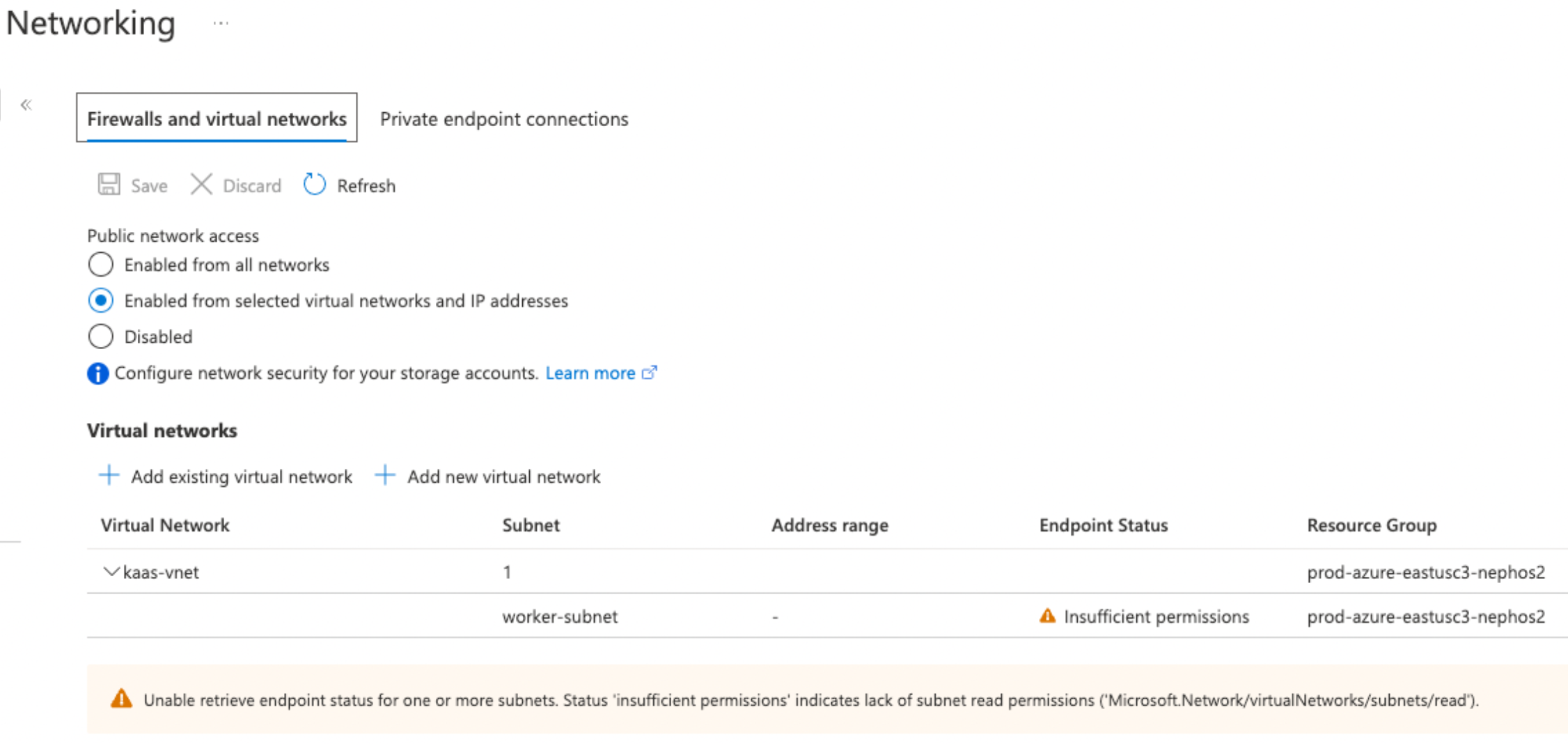Collapse the left navigation pane with the double chevron
This screenshot has width=1568, height=744.
point(26,104)
